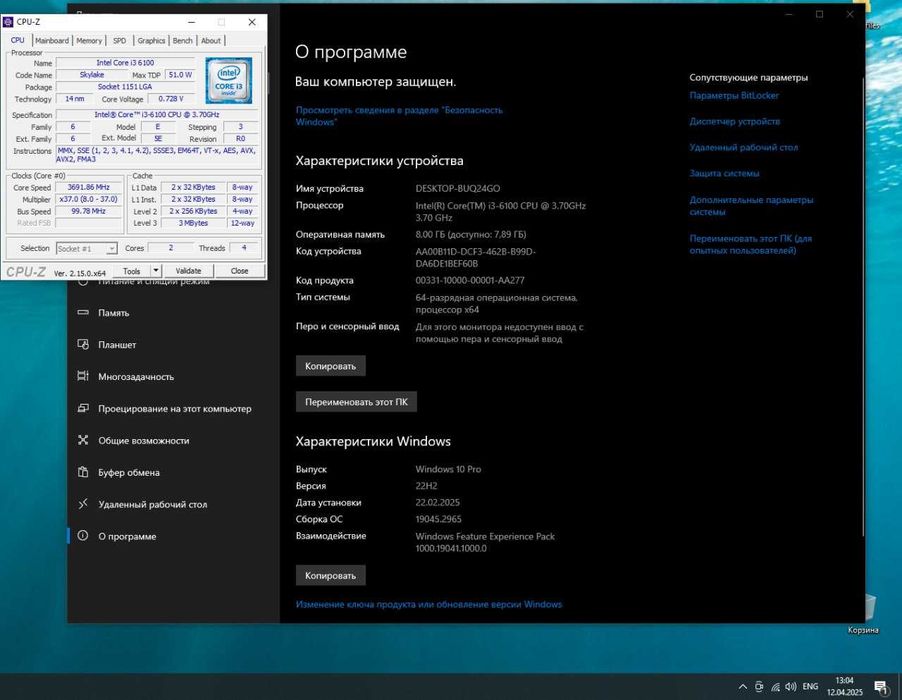Click the ENG language indicator
The width and height of the screenshot is (902, 700).
(x=811, y=686)
